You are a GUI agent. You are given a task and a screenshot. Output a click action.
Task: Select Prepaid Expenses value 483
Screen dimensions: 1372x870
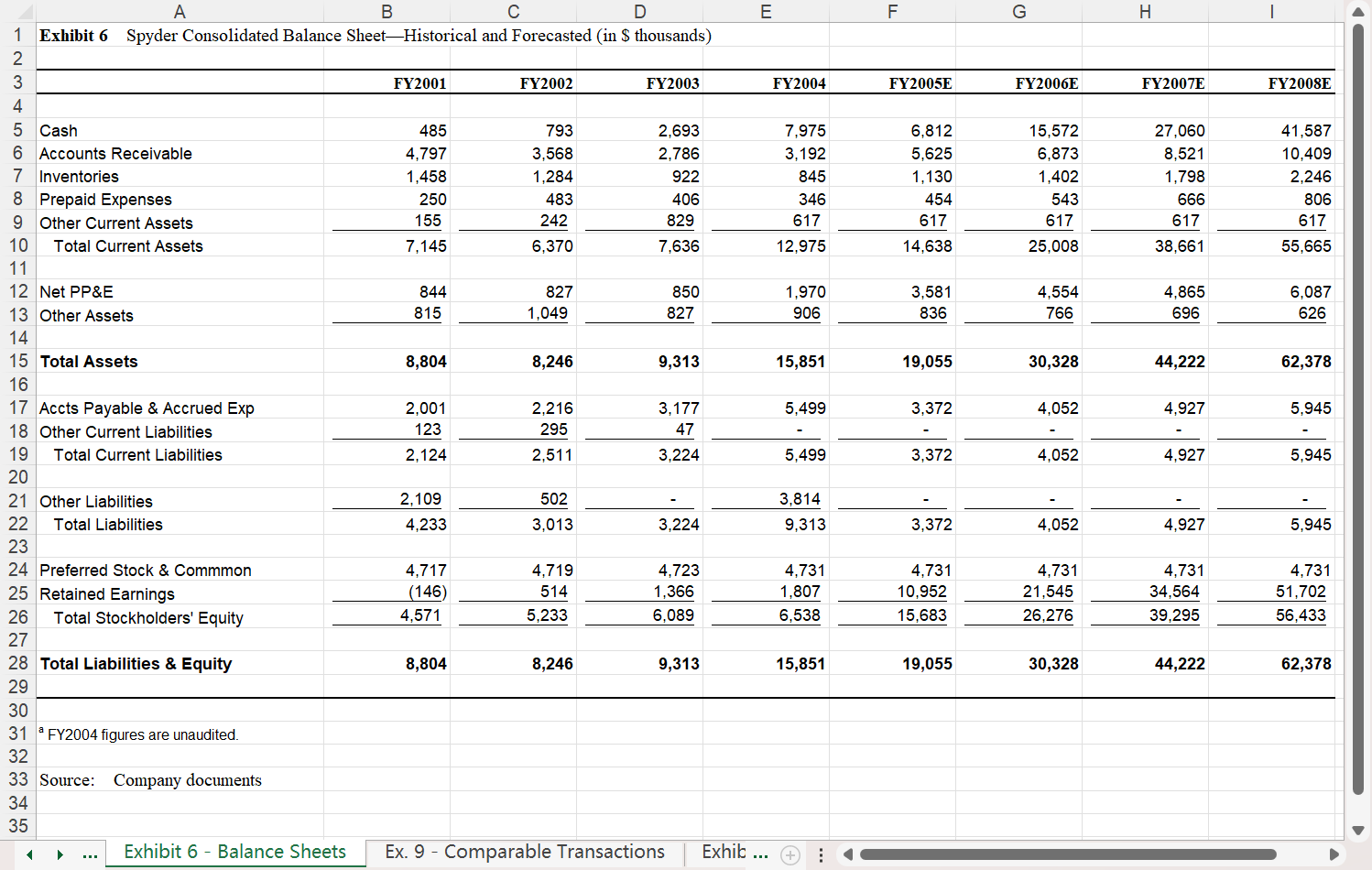coord(513,199)
